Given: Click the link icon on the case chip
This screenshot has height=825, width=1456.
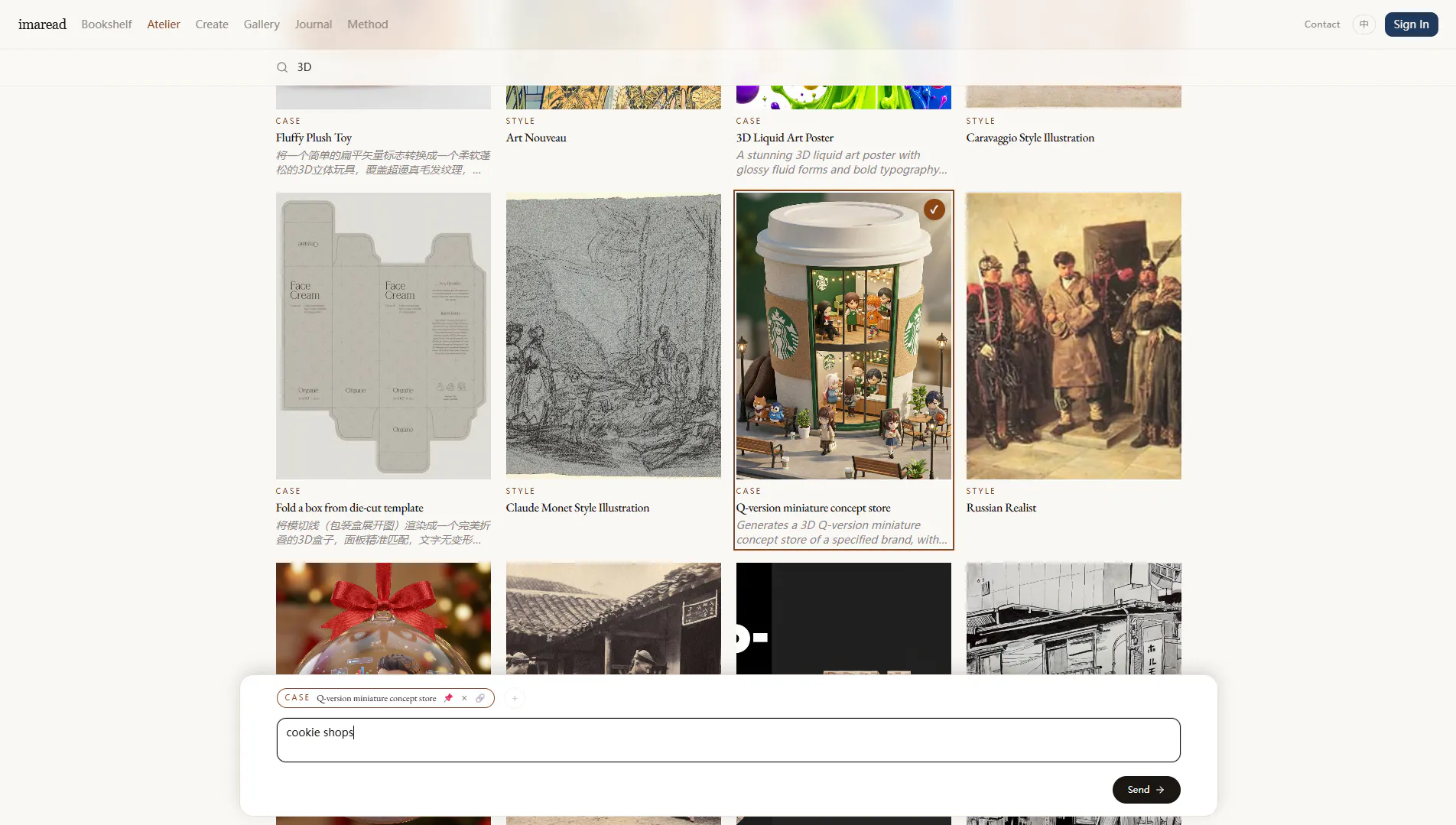Looking at the screenshot, I should click(x=480, y=698).
